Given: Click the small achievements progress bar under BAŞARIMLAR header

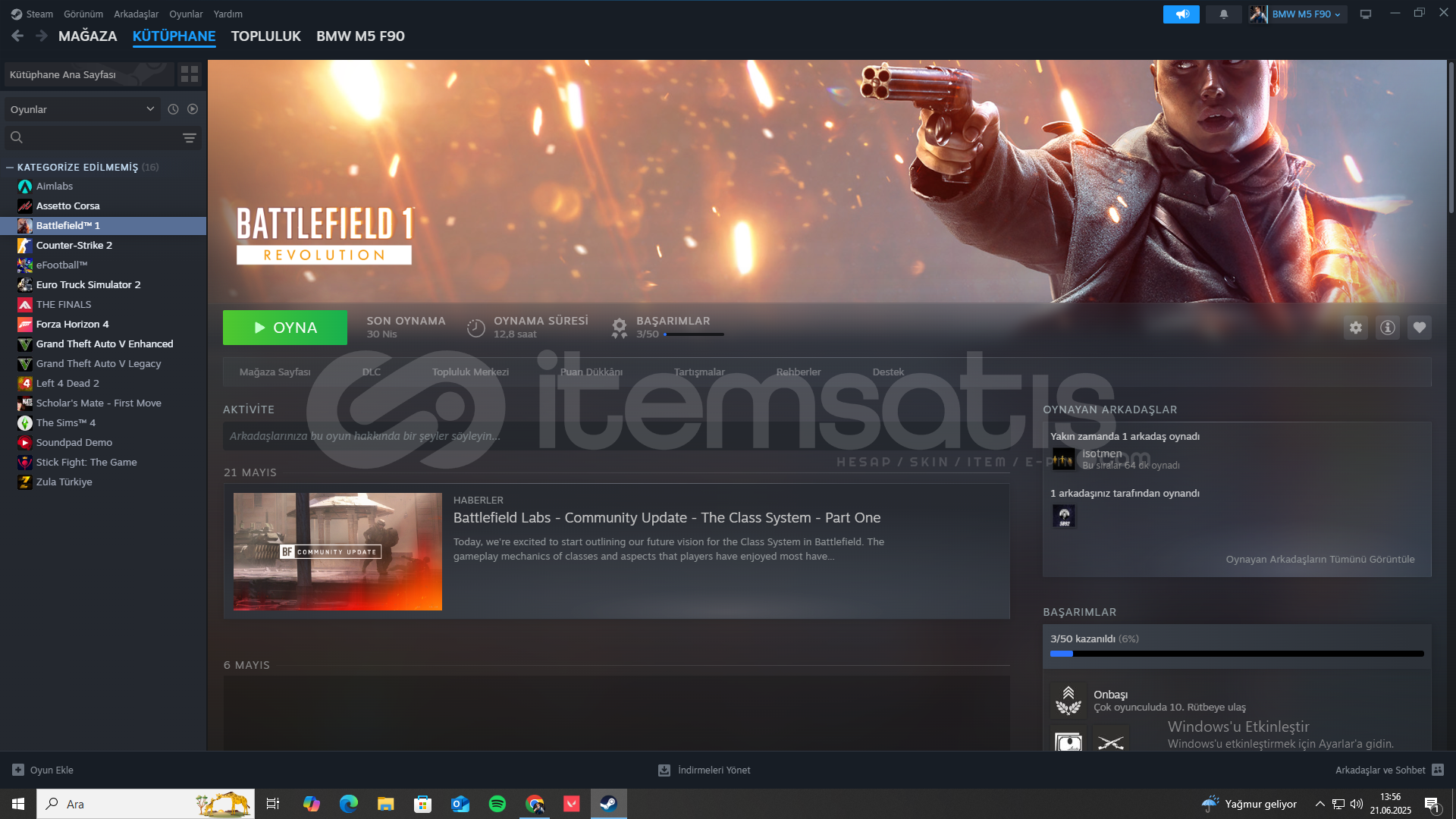Looking at the screenshot, I should [694, 334].
